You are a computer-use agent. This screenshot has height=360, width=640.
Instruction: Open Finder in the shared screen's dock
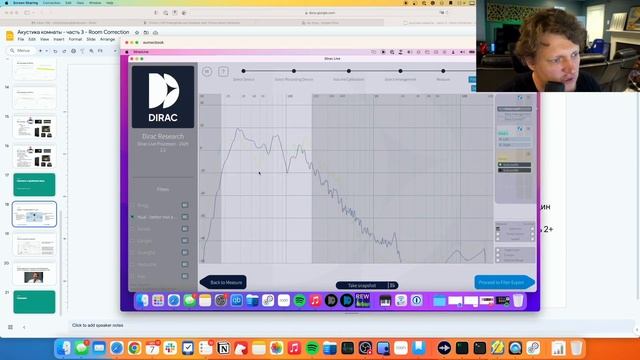[142, 301]
